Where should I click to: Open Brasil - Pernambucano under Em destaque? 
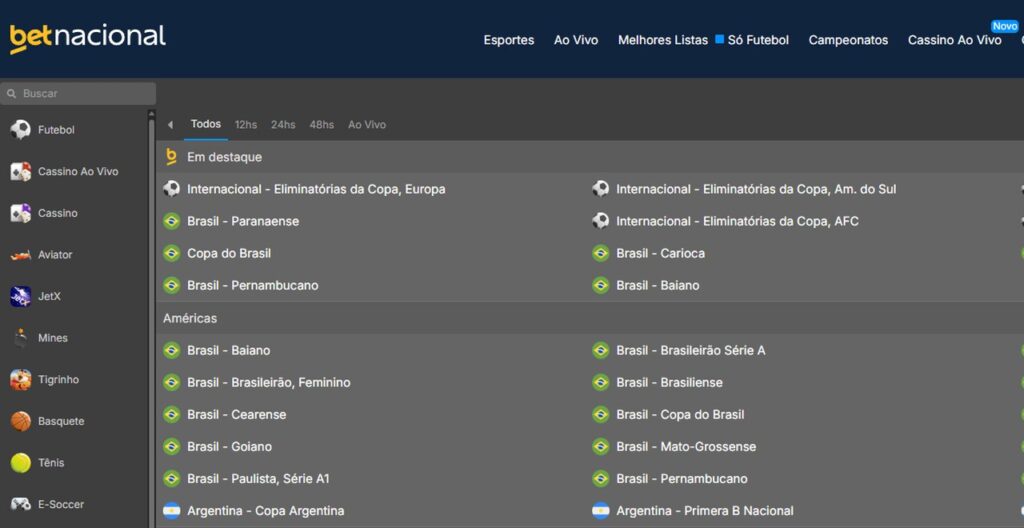point(253,285)
